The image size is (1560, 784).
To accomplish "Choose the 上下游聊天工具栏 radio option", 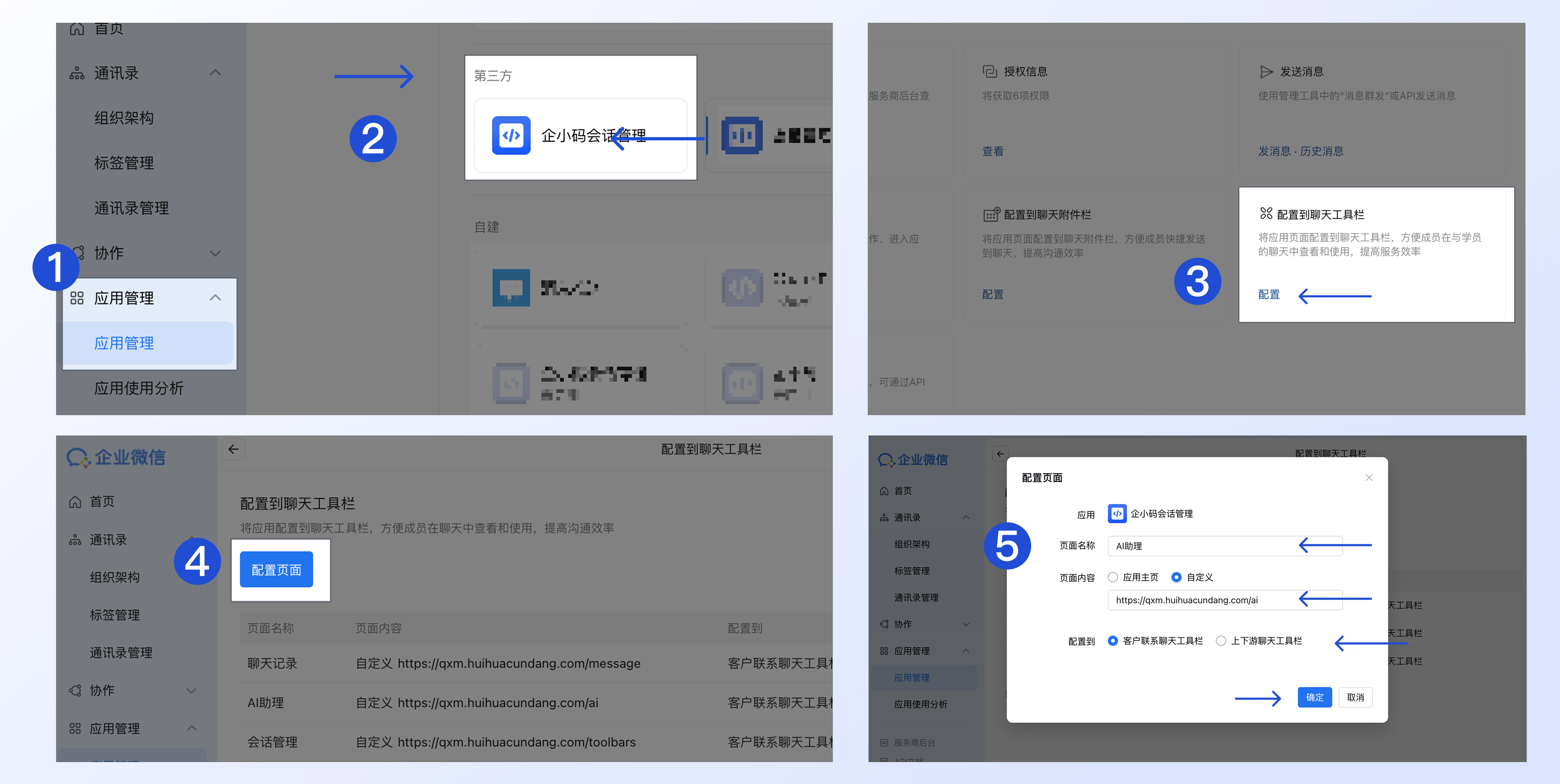I will pyautogui.click(x=1221, y=641).
